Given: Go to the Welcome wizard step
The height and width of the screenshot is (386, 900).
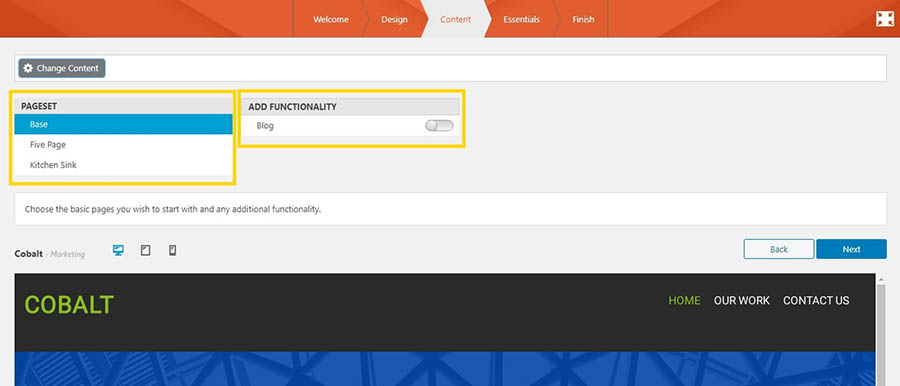Looking at the screenshot, I should click(x=331, y=20).
